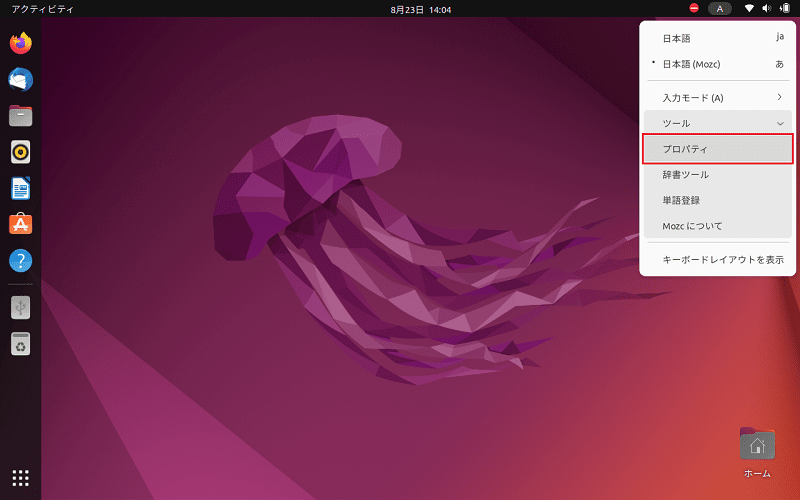The image size is (800, 500).
Task: Open LibreOffice Writer from the dock
Action: click(20, 188)
